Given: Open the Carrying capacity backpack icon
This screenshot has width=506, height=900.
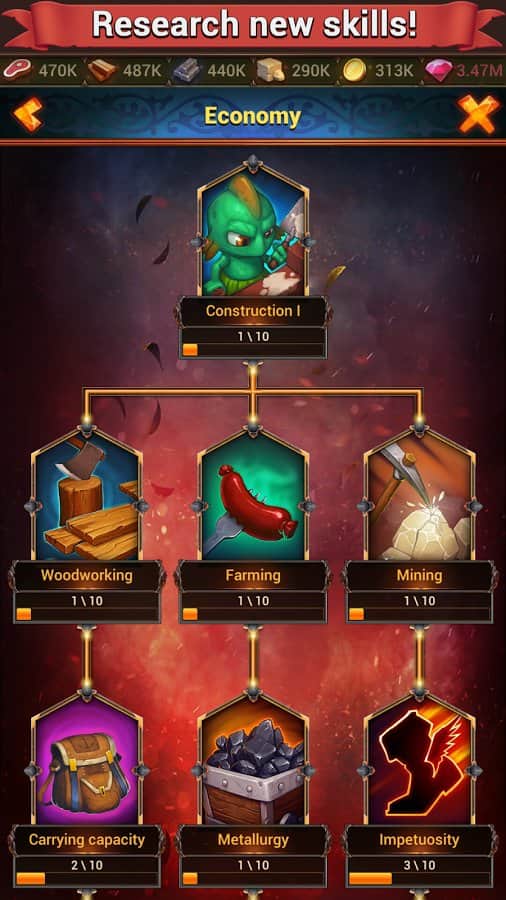Looking at the screenshot, I should [x=87, y=759].
